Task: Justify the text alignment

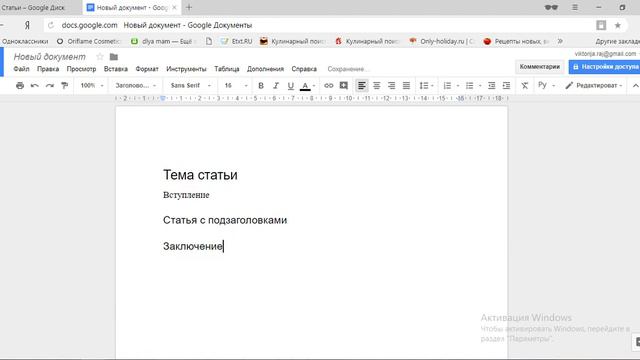Action: [406, 86]
